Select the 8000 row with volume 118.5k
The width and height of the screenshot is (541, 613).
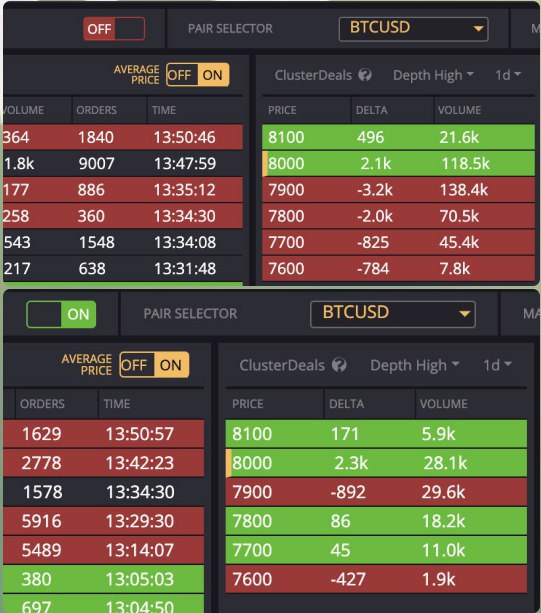click(398, 163)
